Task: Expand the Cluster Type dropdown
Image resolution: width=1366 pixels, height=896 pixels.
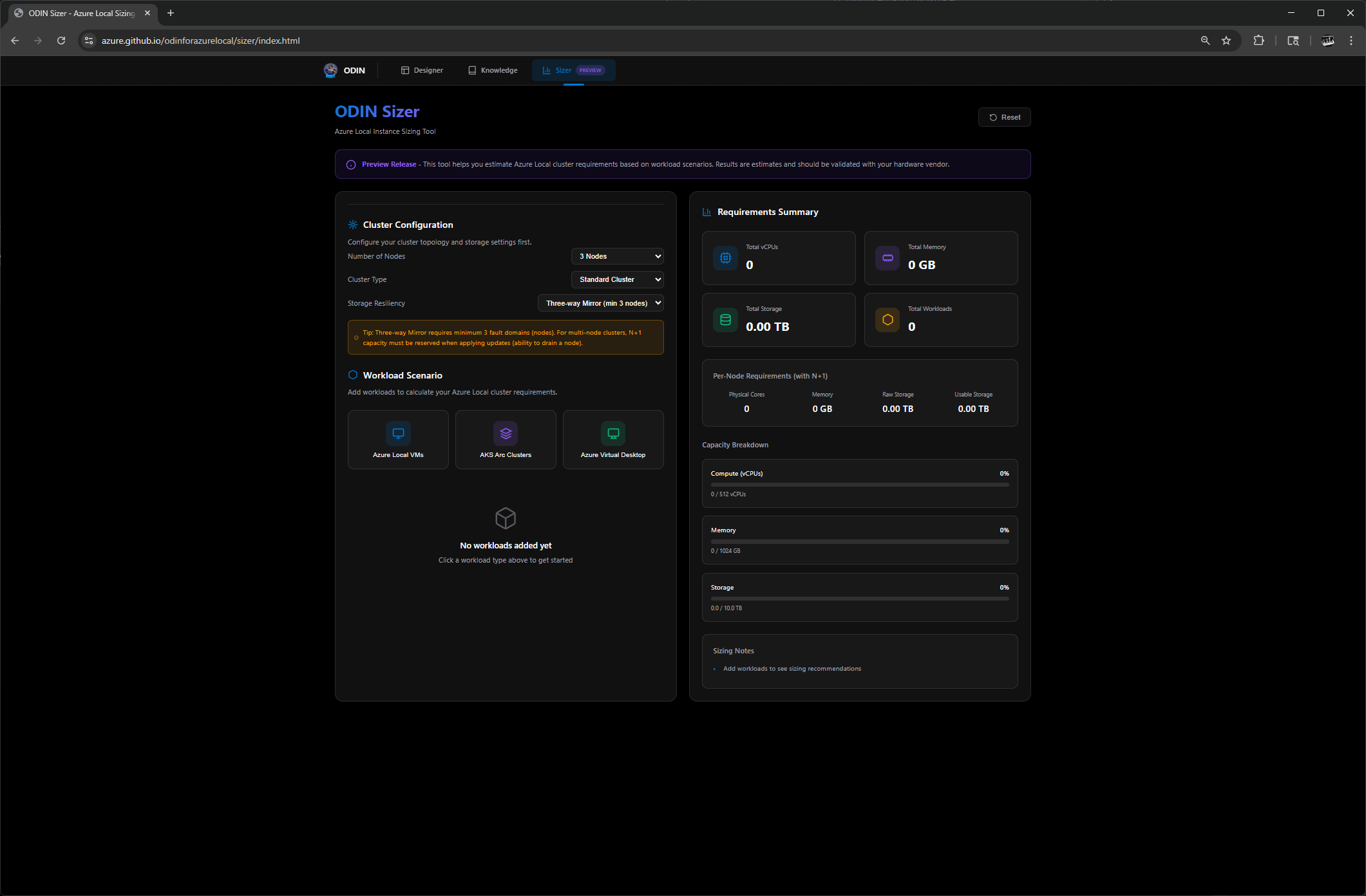Action: [x=617, y=279]
